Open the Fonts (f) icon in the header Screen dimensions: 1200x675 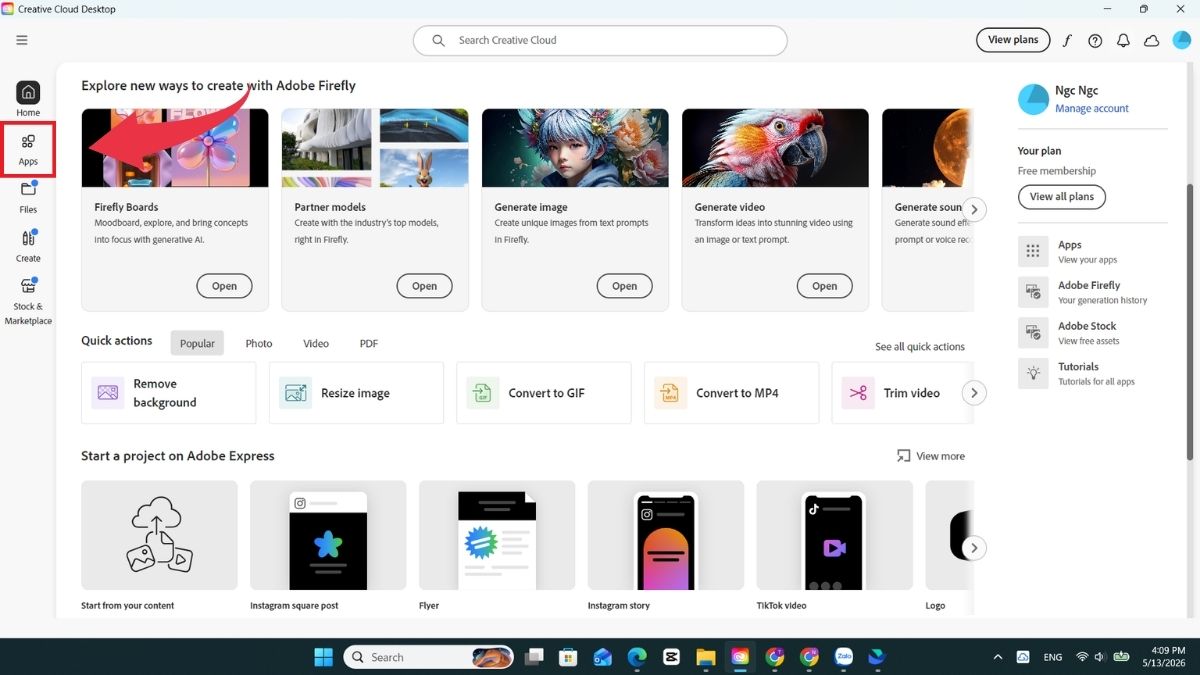point(1067,40)
